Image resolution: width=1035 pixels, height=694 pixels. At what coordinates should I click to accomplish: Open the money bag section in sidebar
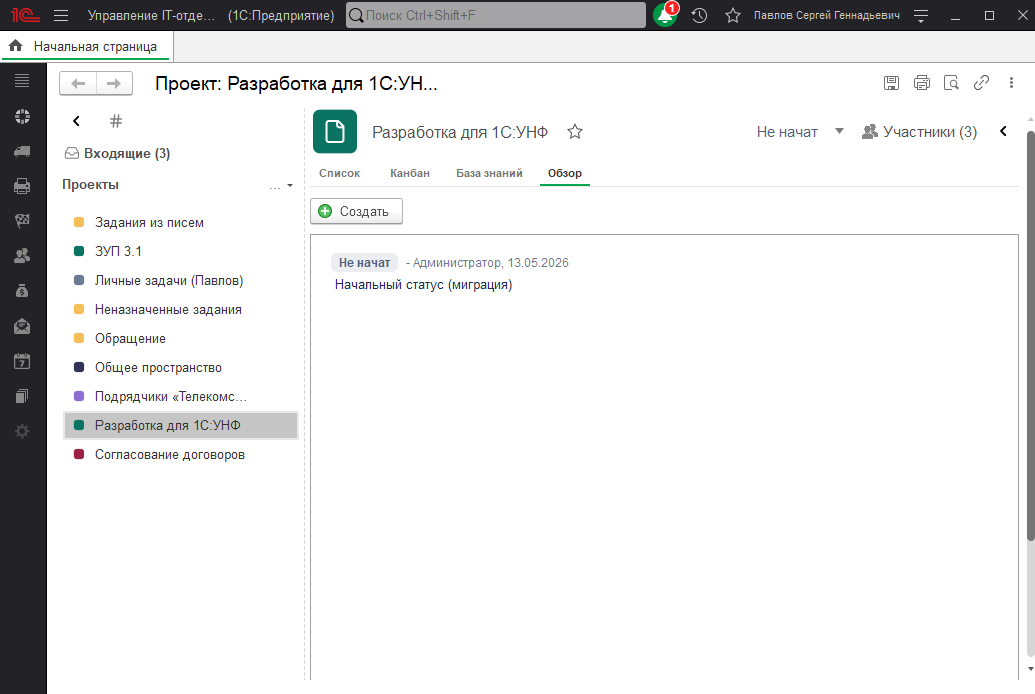22,291
